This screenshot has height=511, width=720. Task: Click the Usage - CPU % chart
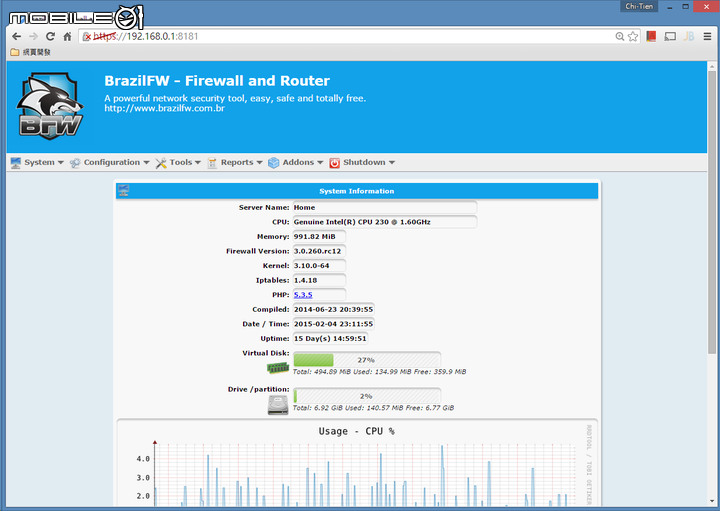pyautogui.click(x=357, y=464)
